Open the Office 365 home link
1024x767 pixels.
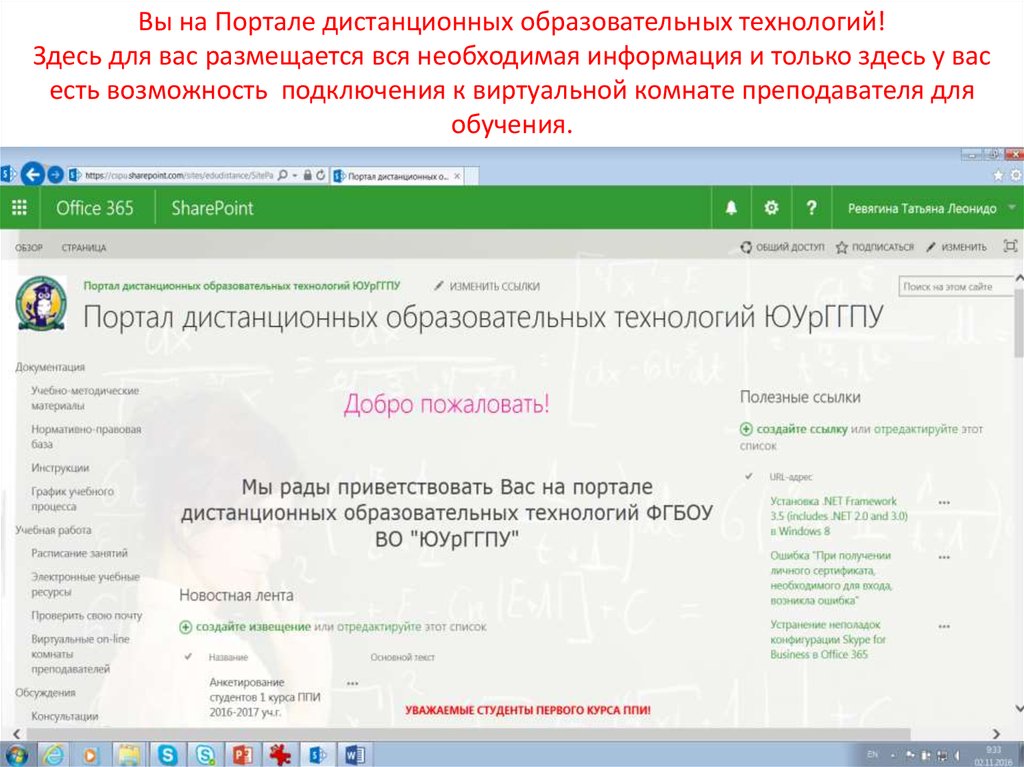click(x=95, y=208)
